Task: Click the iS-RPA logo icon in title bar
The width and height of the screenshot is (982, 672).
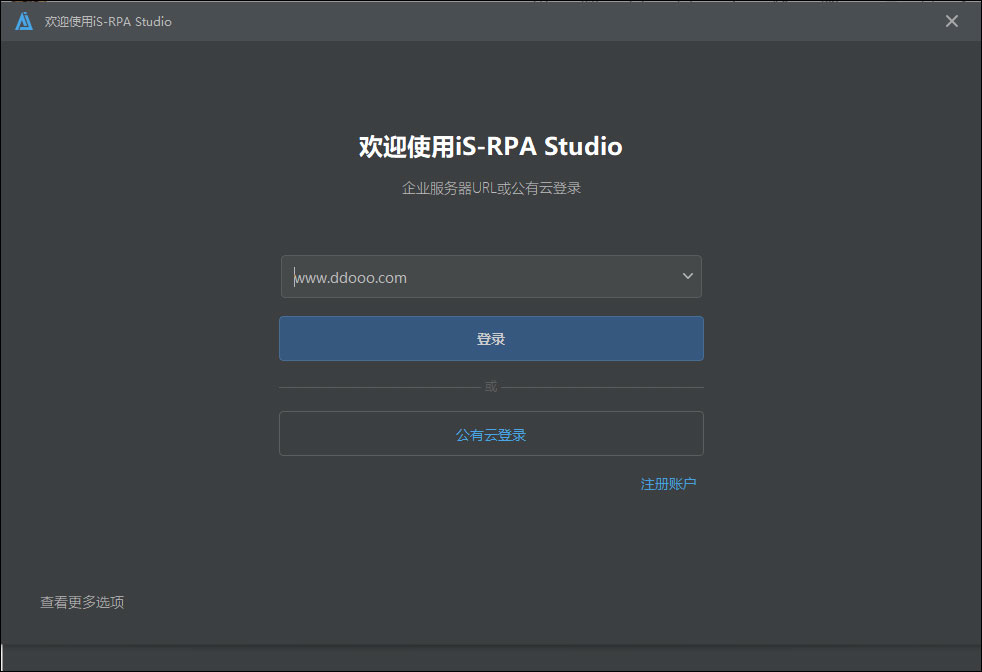Action: [x=24, y=21]
